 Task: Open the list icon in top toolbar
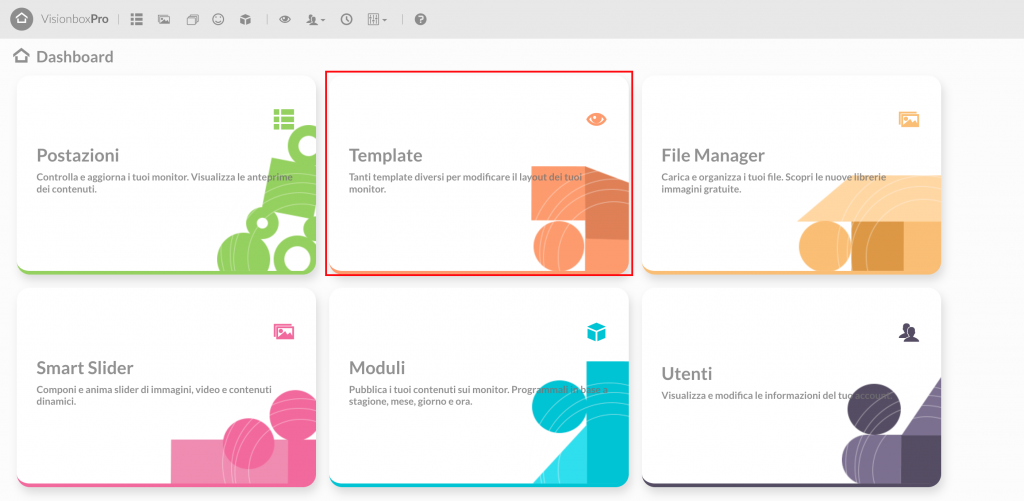137,19
